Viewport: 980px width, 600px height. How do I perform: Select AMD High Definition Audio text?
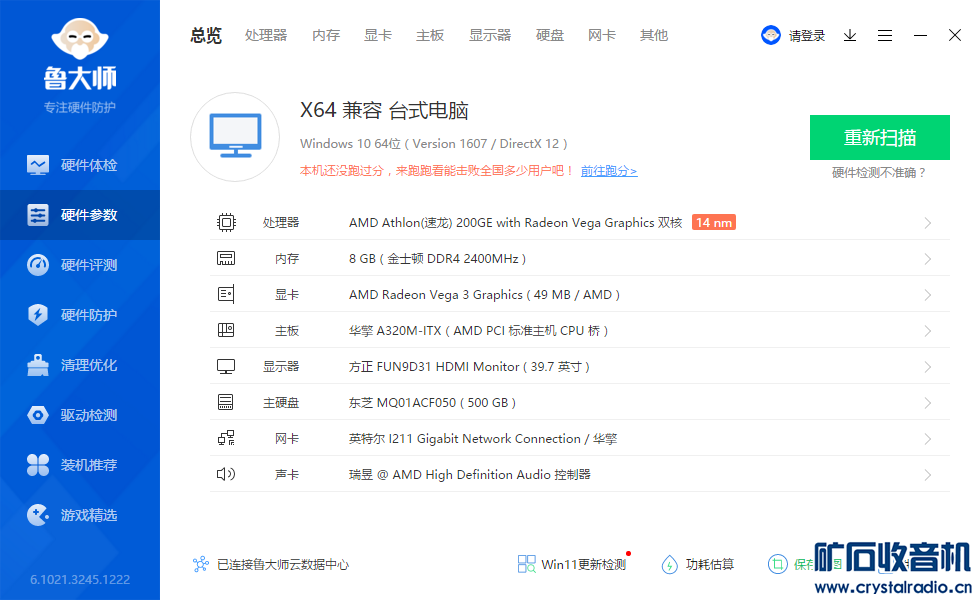pyautogui.click(x=470, y=474)
